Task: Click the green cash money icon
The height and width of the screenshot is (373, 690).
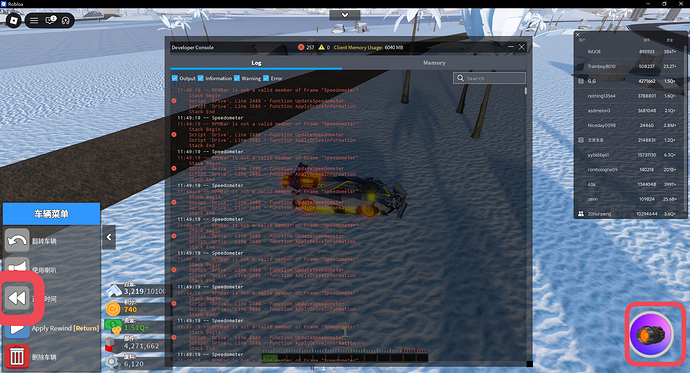Action: 114,327
